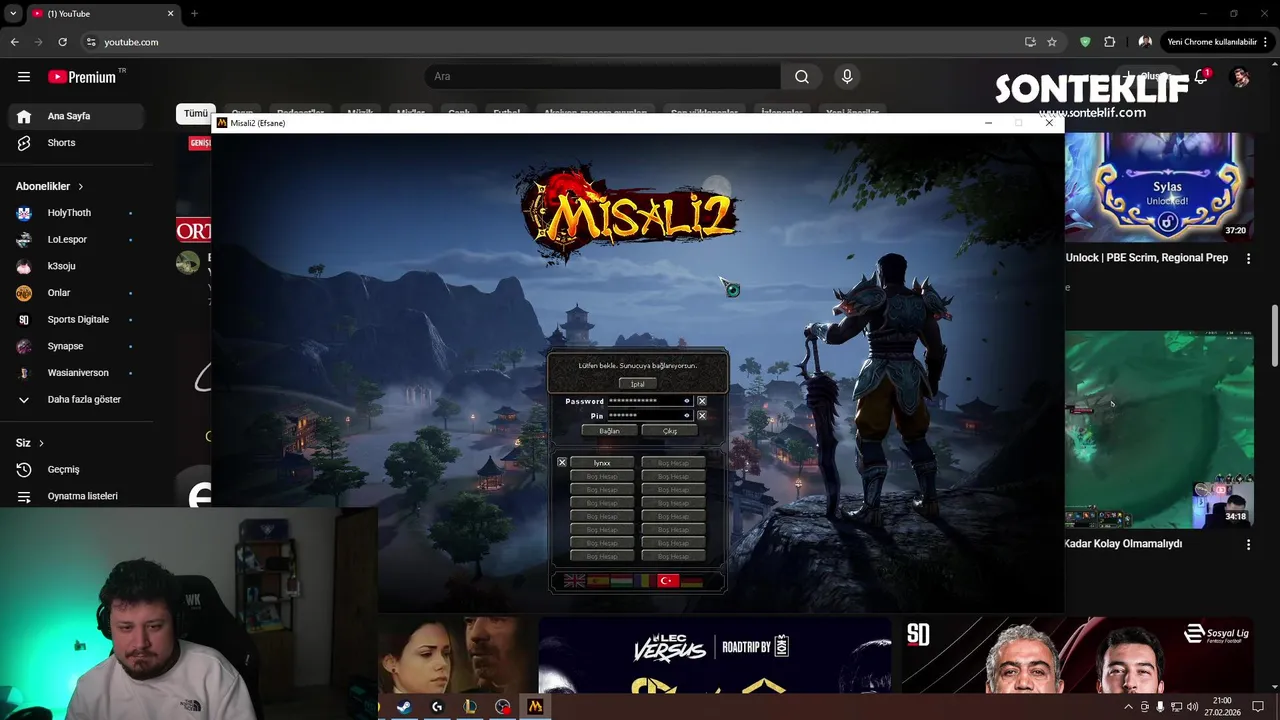Click the Çıkış exit button
Screen dimensions: 1280x720
click(670, 431)
